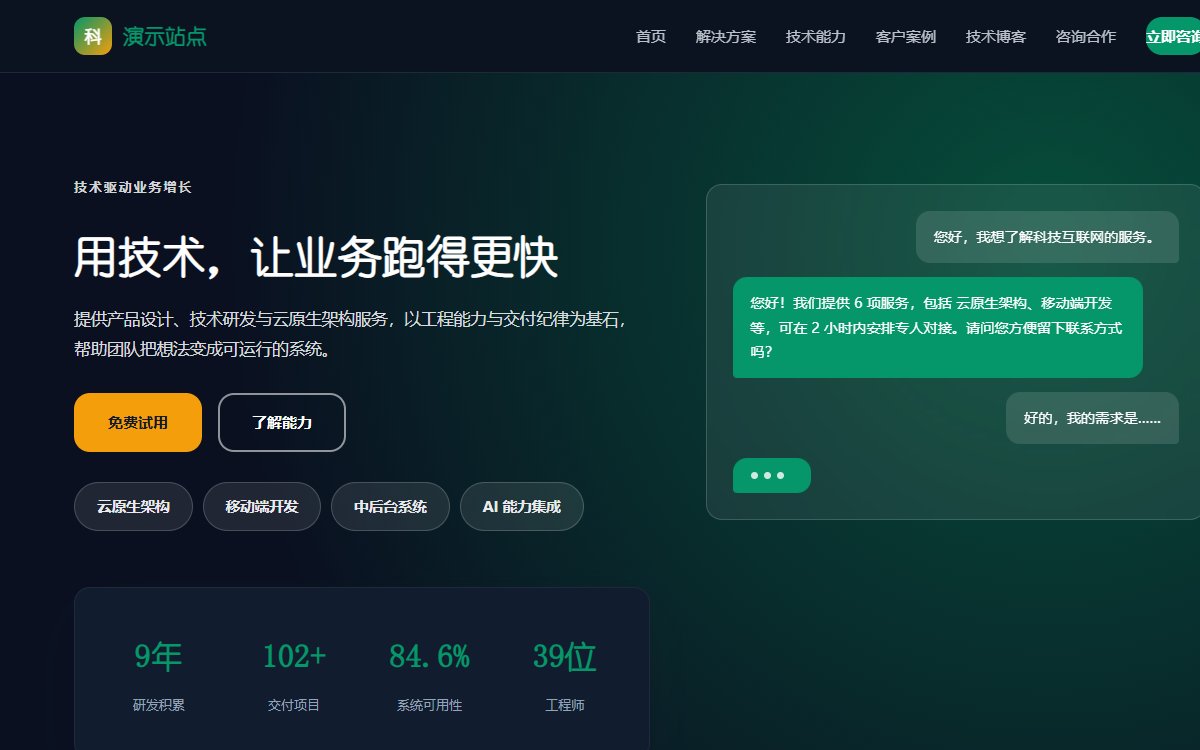Image resolution: width=1200 pixels, height=750 pixels.
Task: Open the 解决方案 nav item
Action: click(726, 37)
